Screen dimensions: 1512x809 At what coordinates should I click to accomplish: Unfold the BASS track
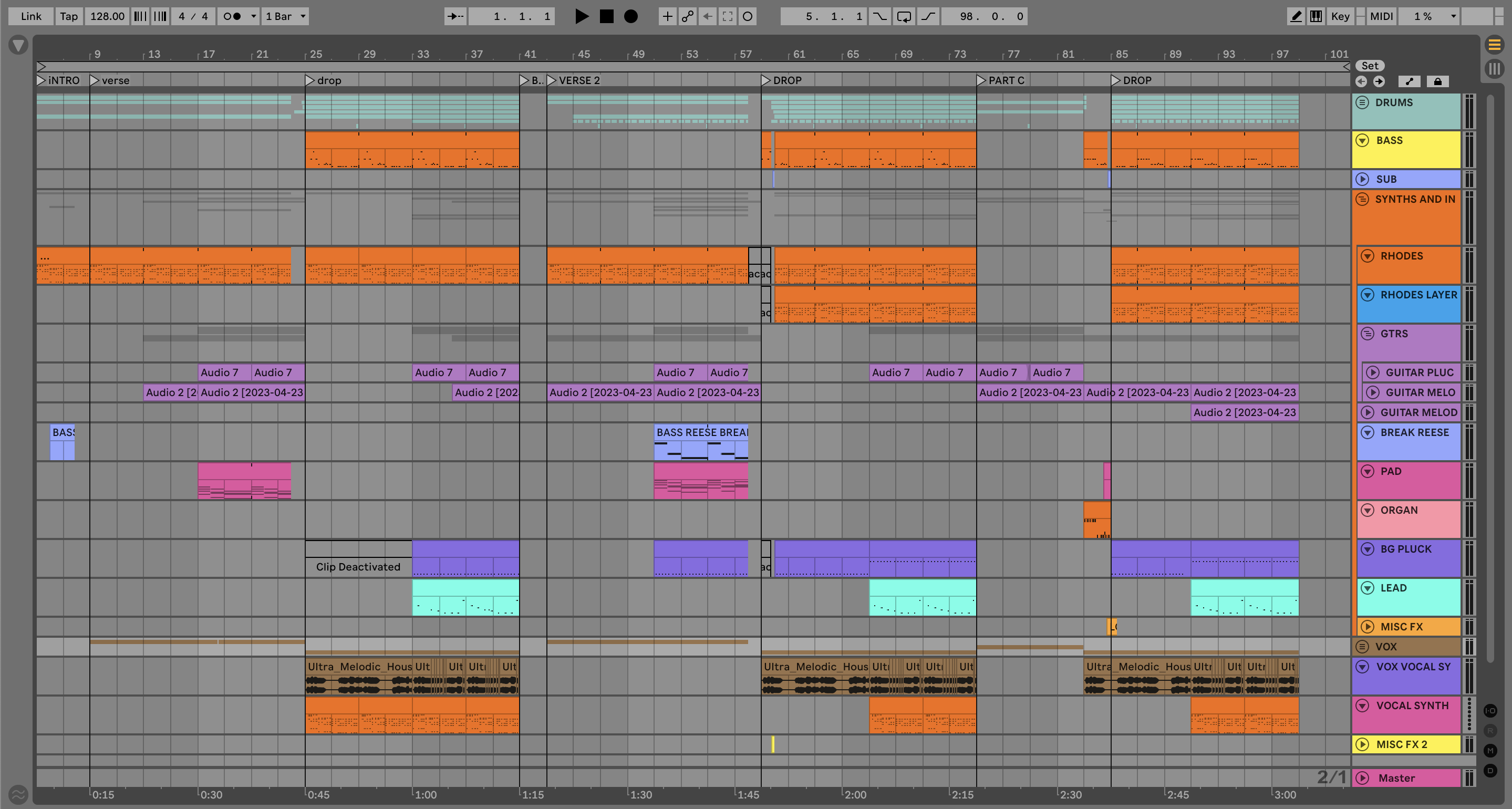[x=1362, y=141]
